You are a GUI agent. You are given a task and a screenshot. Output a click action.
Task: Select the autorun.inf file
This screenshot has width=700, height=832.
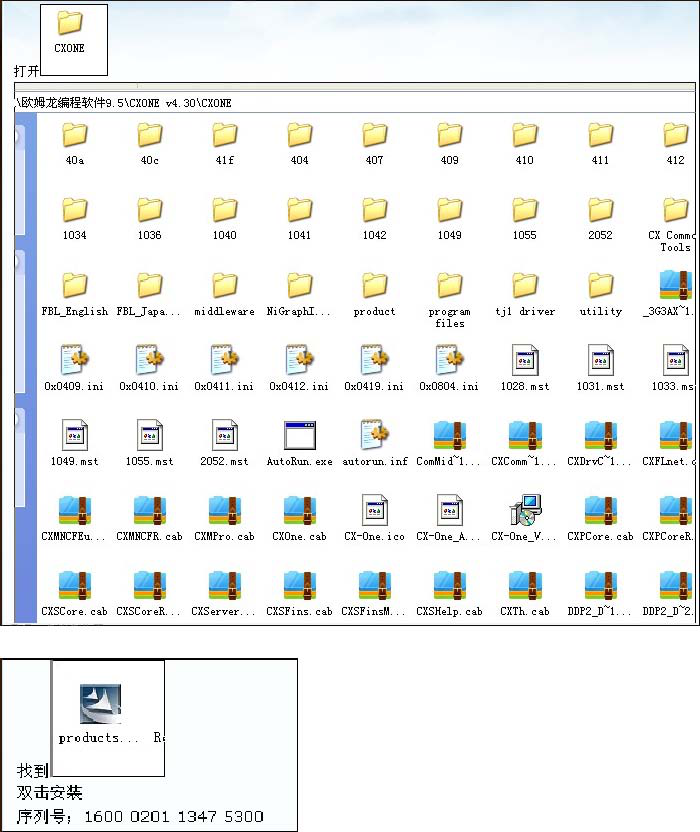[x=375, y=443]
